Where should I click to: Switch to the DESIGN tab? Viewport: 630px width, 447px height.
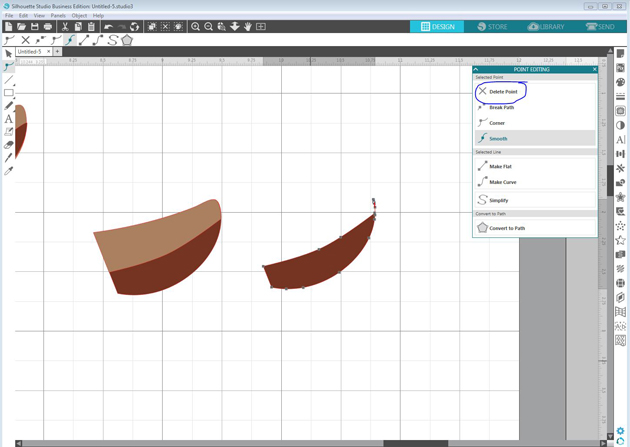click(x=437, y=27)
